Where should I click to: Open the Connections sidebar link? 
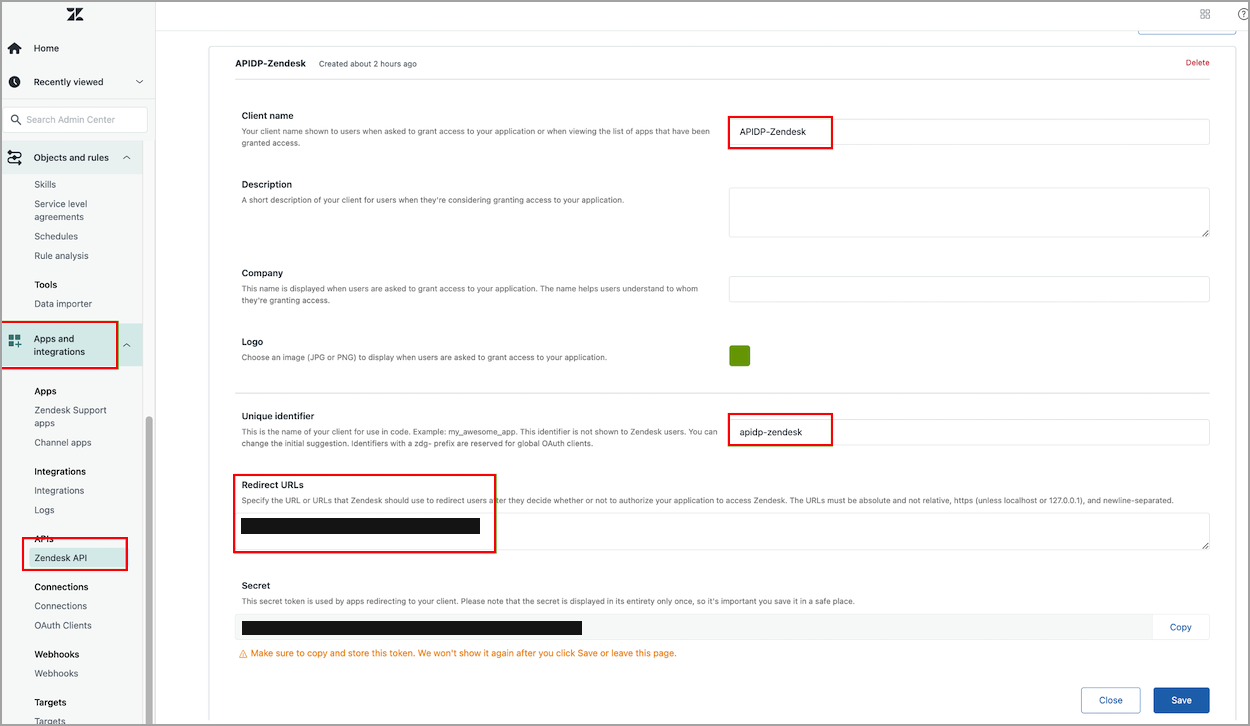point(61,605)
